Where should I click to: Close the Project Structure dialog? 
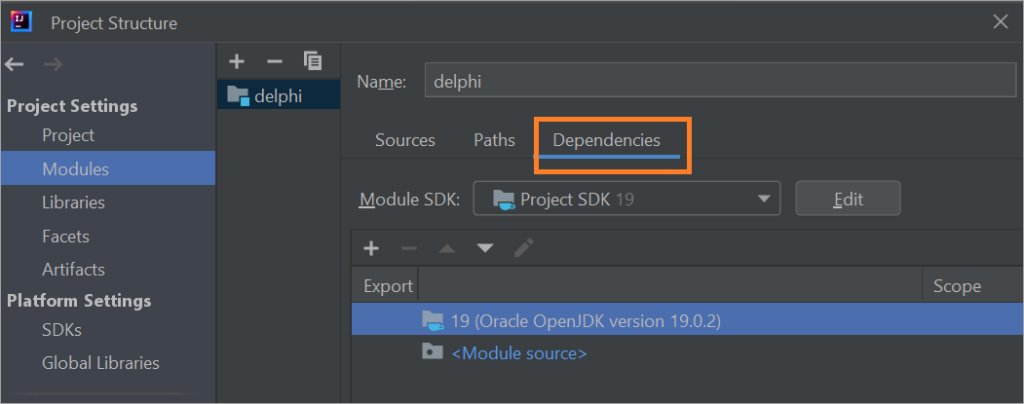coord(1000,22)
